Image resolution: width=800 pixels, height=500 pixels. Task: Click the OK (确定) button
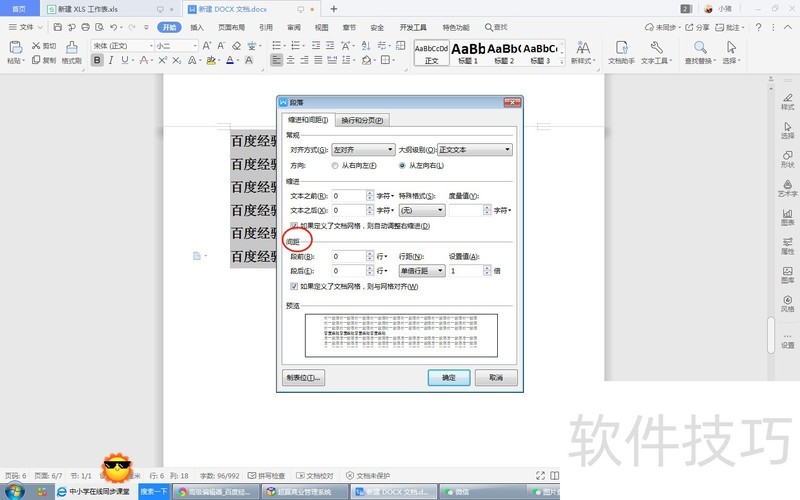pos(449,378)
